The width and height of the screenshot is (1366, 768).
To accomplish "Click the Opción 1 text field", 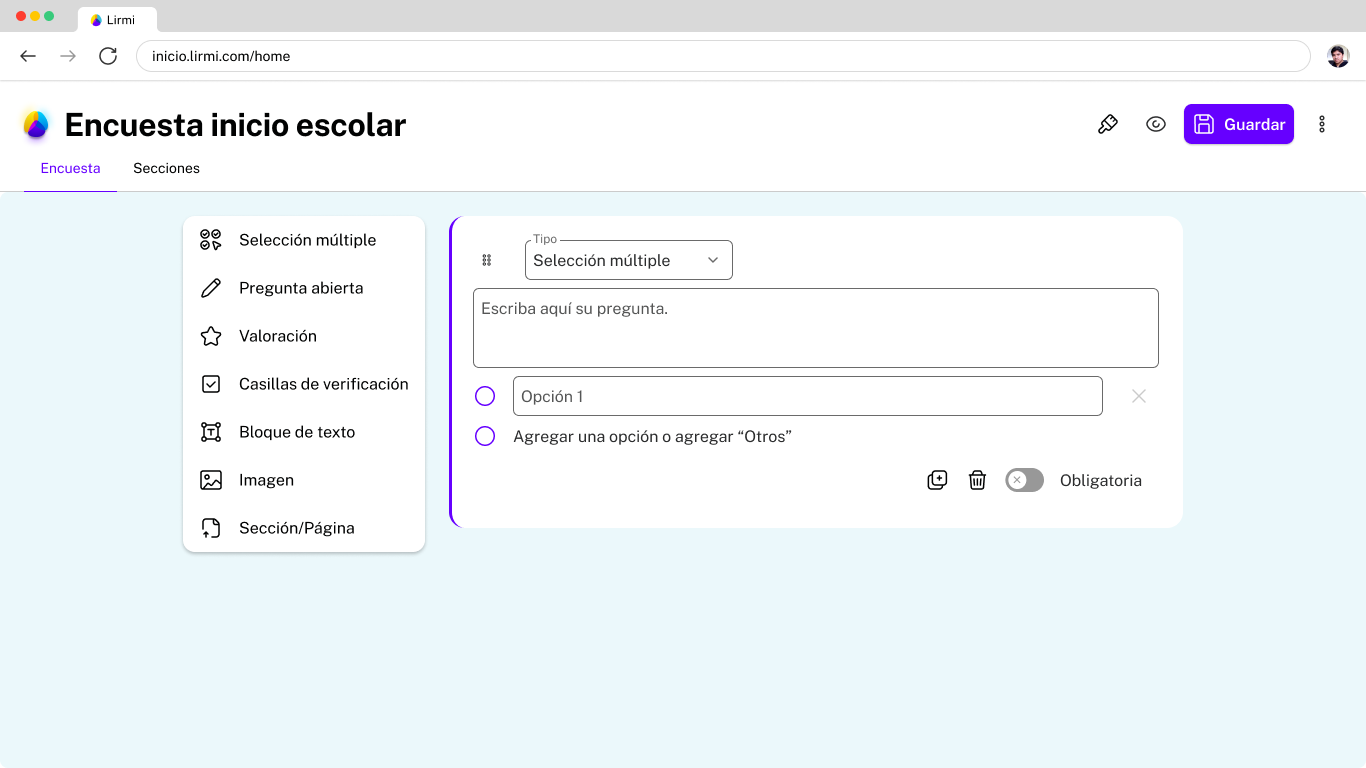I will [808, 396].
